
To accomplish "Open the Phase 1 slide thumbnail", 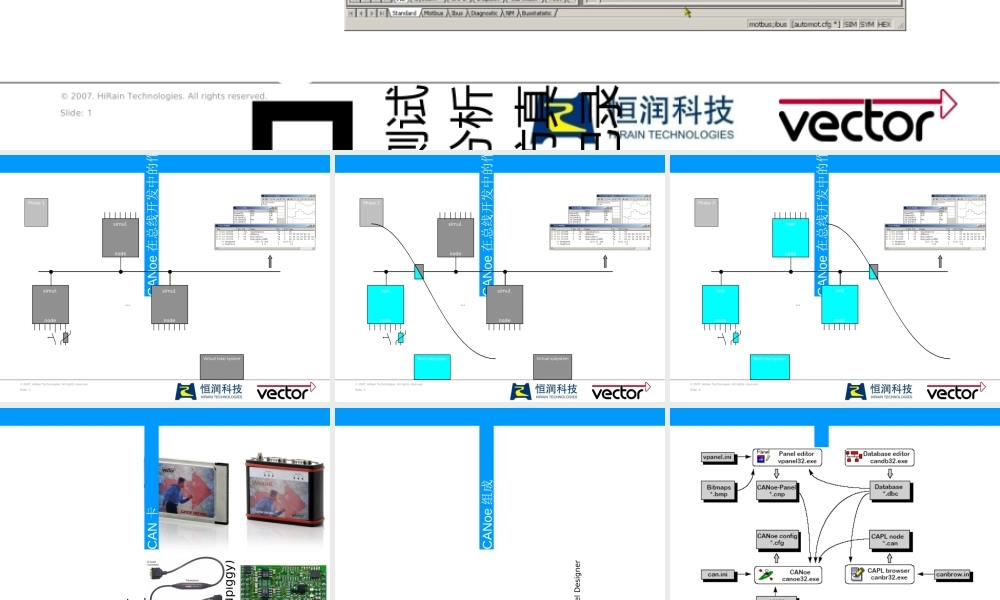I will [165, 278].
